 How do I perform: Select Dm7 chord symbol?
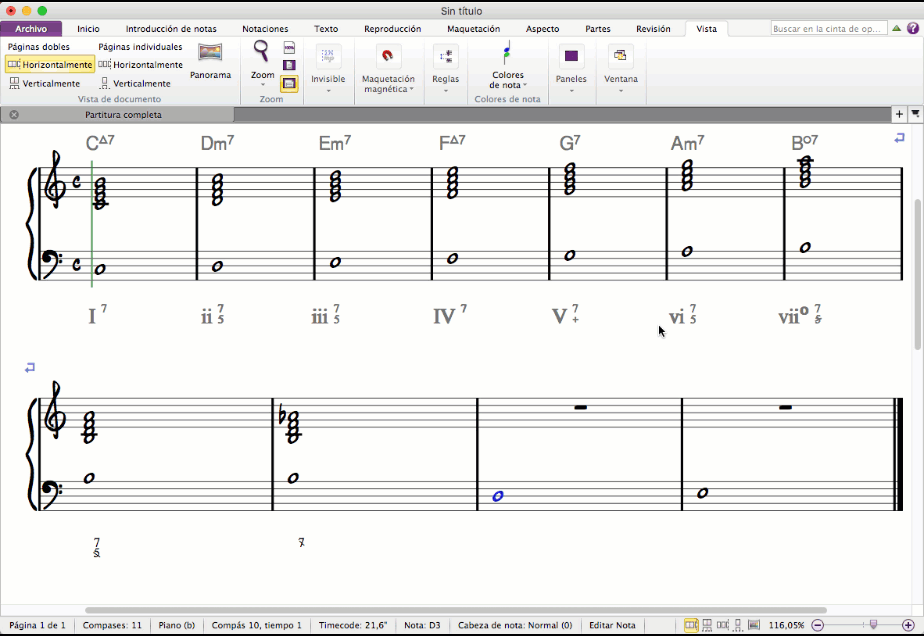pyautogui.click(x=217, y=143)
